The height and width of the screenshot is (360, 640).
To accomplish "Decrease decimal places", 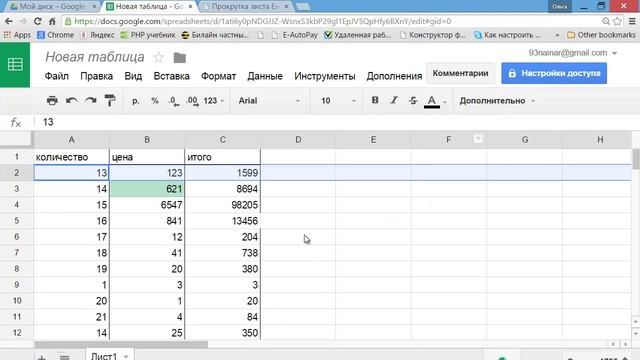I will pyautogui.click(x=174, y=101).
